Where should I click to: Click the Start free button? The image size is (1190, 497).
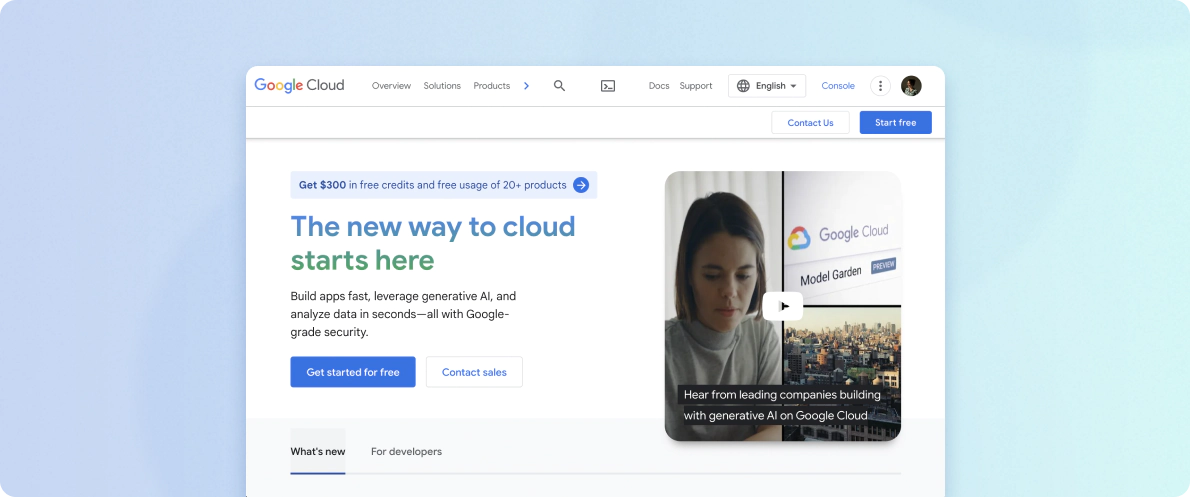[896, 122]
